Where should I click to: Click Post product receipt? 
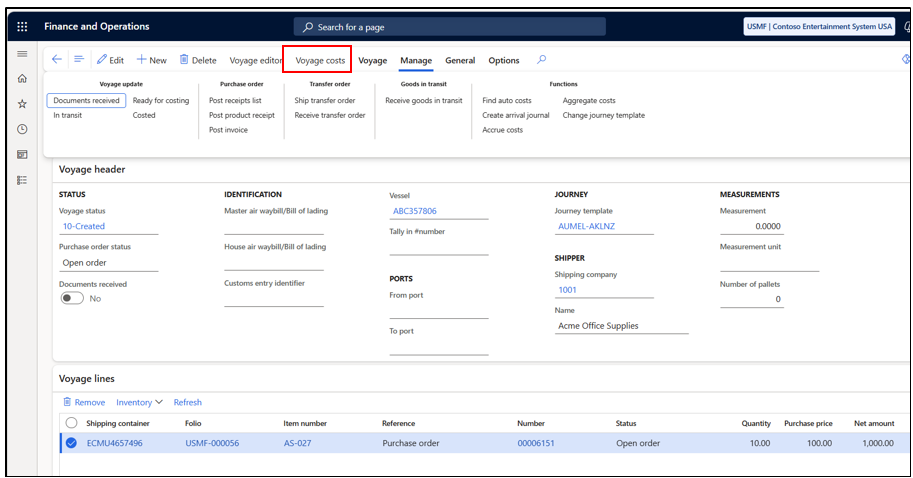(242, 115)
